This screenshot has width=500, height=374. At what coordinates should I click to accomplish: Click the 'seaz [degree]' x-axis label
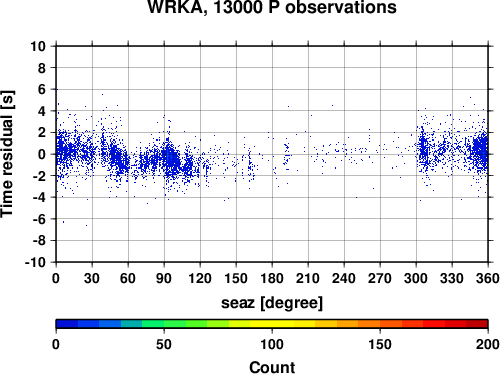coord(272,303)
